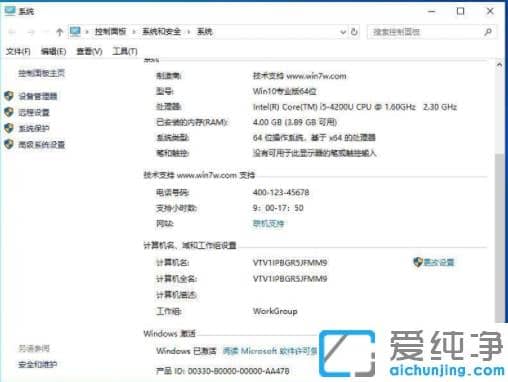Open 控制面板主页 link

(41, 73)
